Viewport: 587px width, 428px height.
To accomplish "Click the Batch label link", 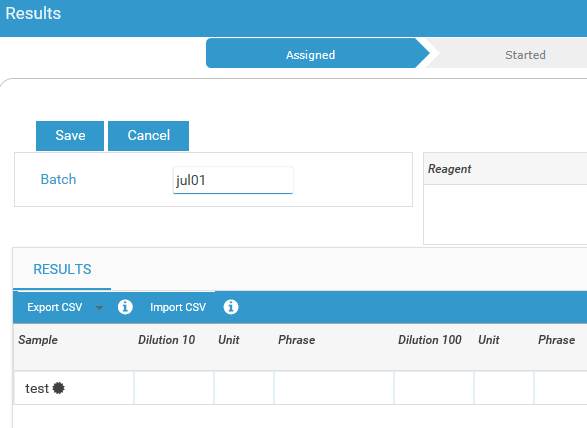I will click(x=58, y=179).
